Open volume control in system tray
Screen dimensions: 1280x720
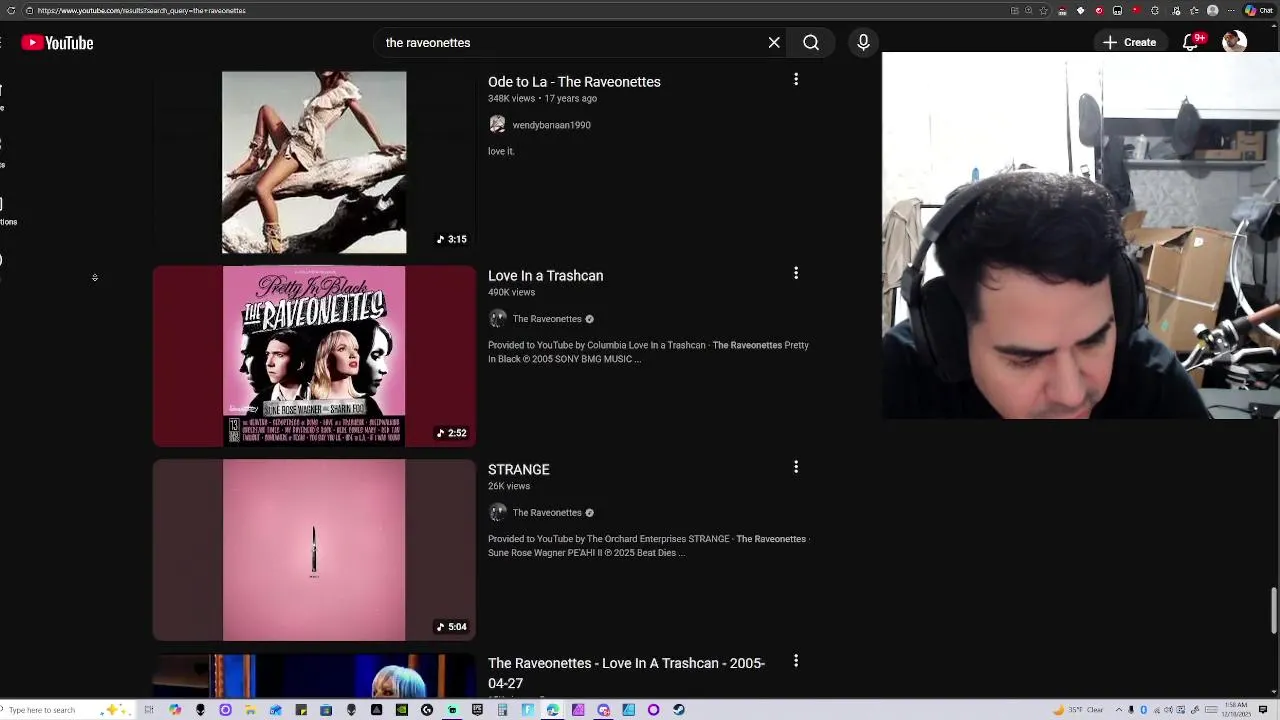tap(1168, 710)
